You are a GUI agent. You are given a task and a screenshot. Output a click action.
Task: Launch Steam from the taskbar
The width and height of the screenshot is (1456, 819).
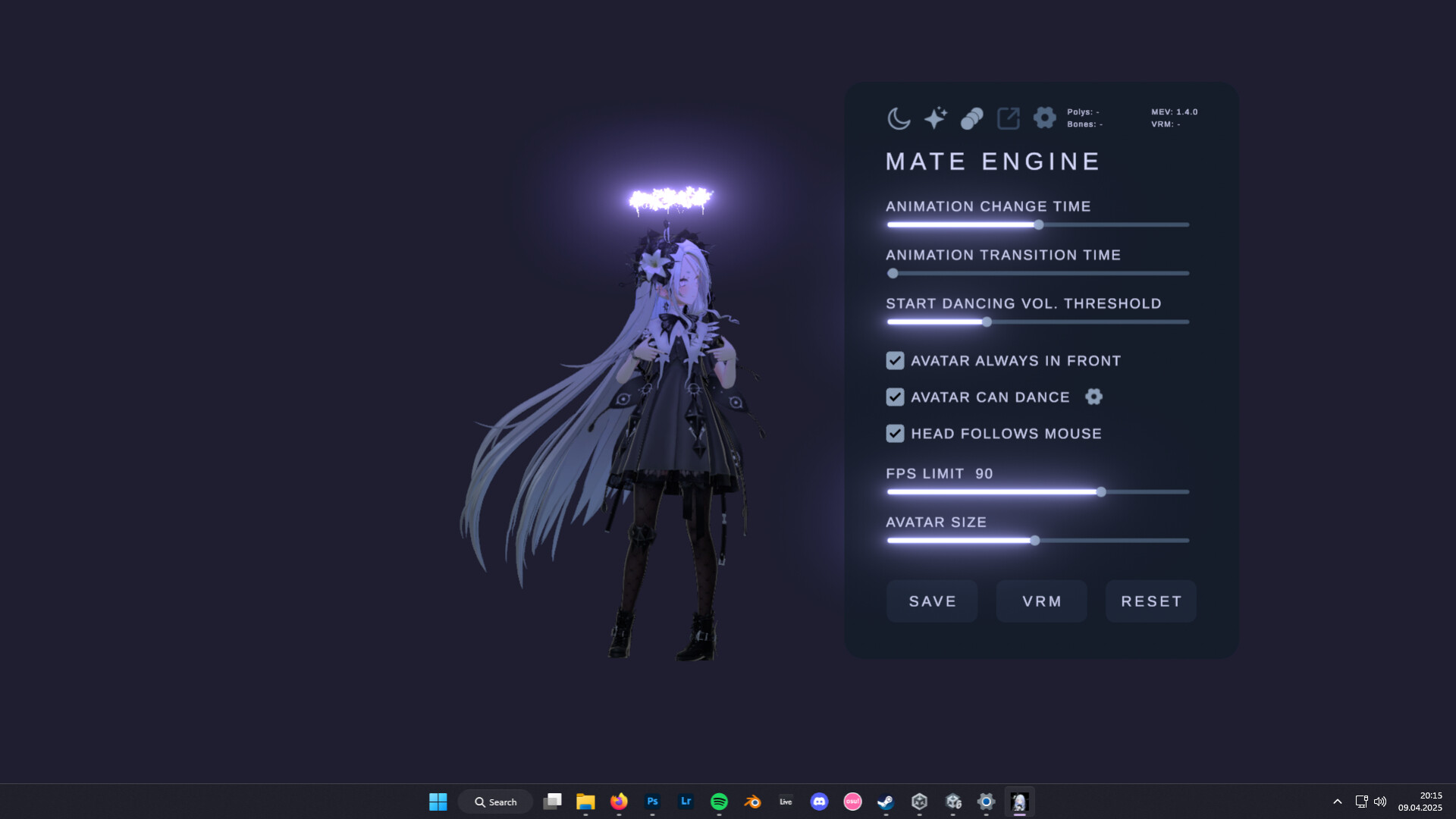pos(886,802)
